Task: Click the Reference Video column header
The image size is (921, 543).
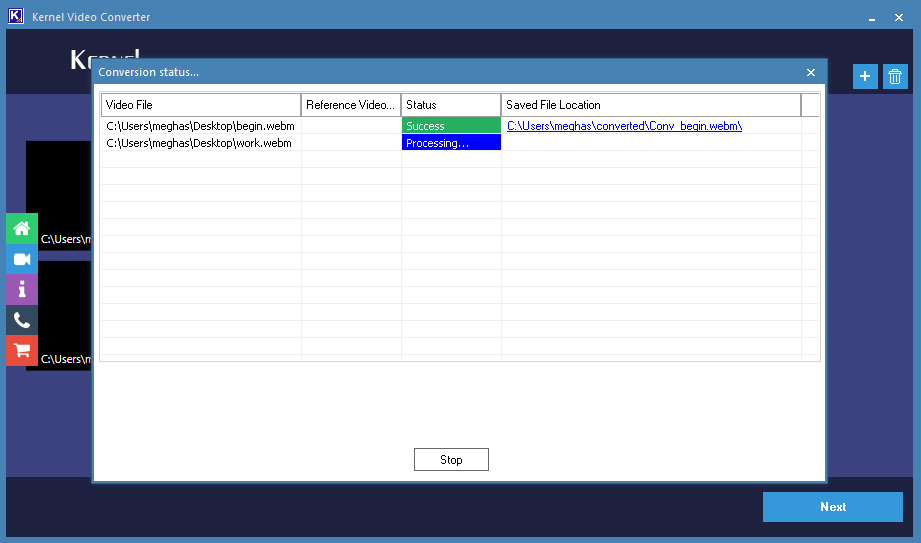Action: [351, 105]
